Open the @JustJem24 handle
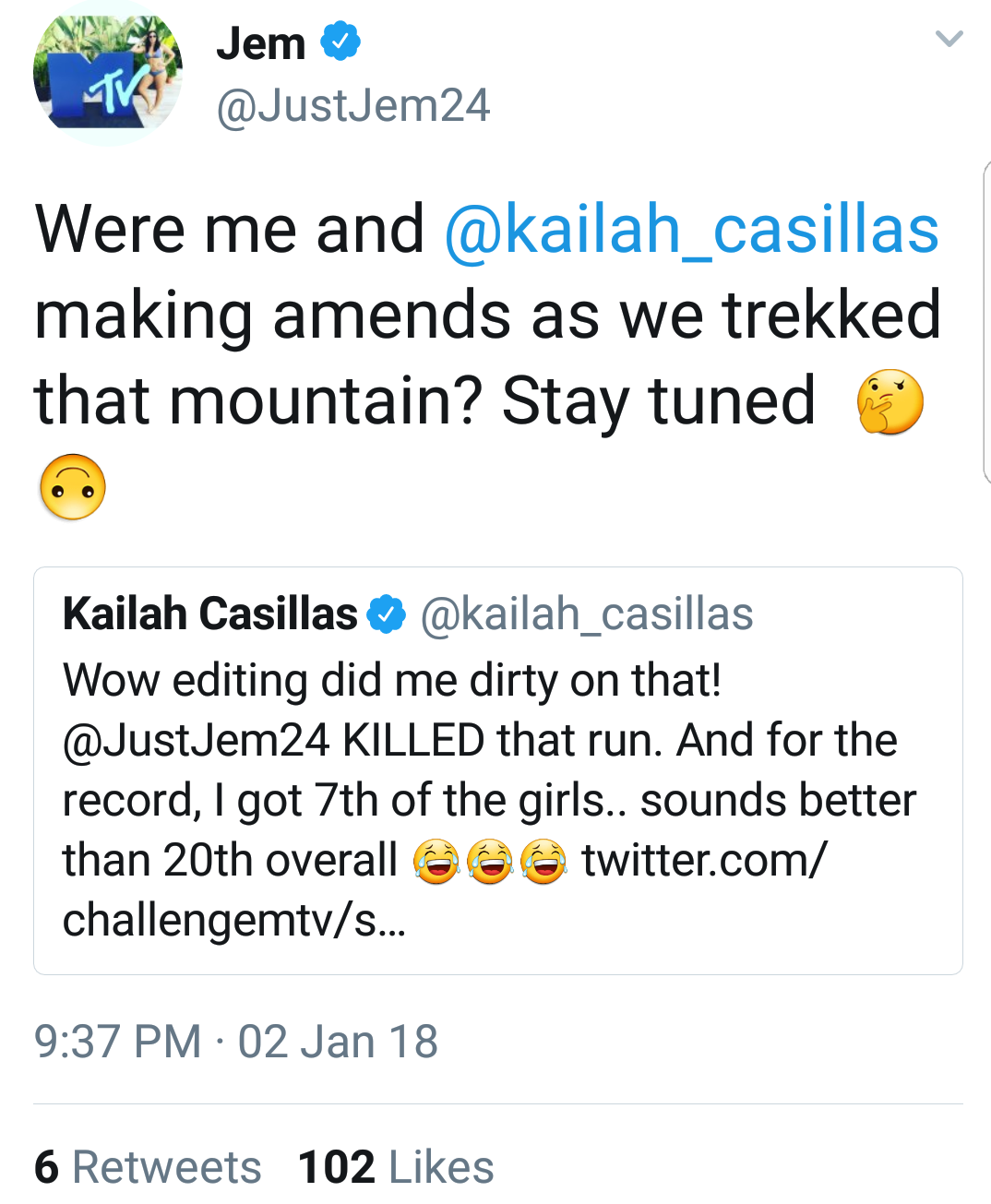Viewport: 991px width, 1204px height. tap(353, 105)
